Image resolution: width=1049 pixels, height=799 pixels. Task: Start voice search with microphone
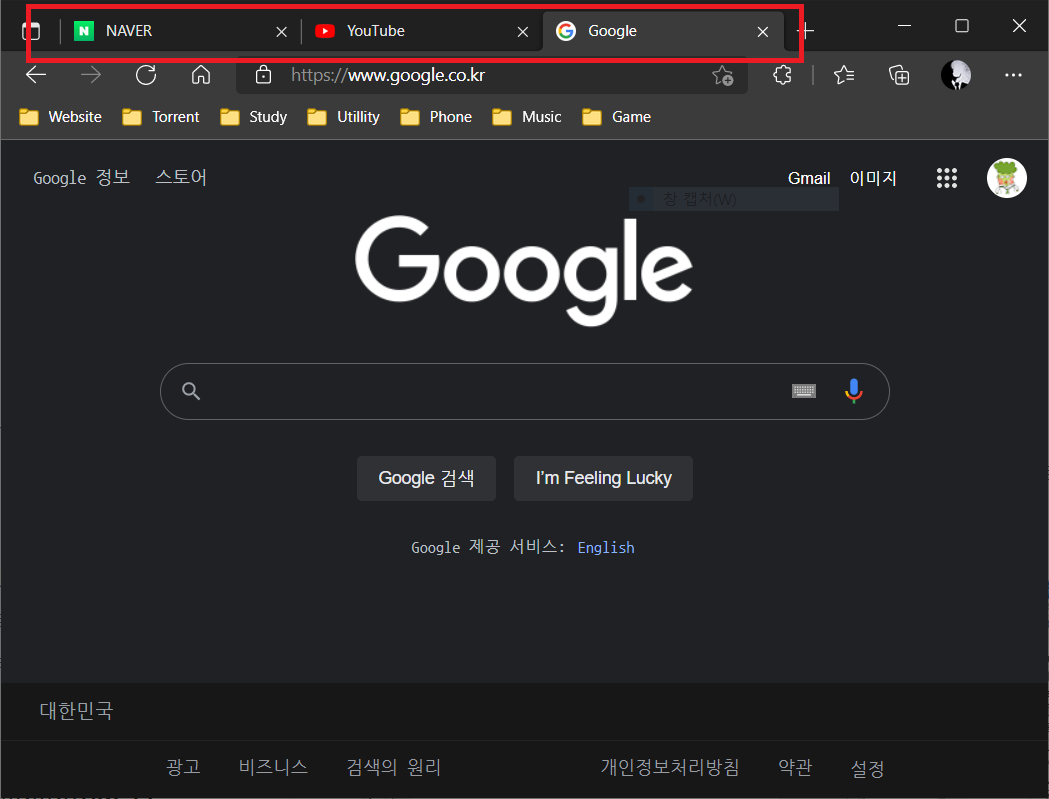854,391
